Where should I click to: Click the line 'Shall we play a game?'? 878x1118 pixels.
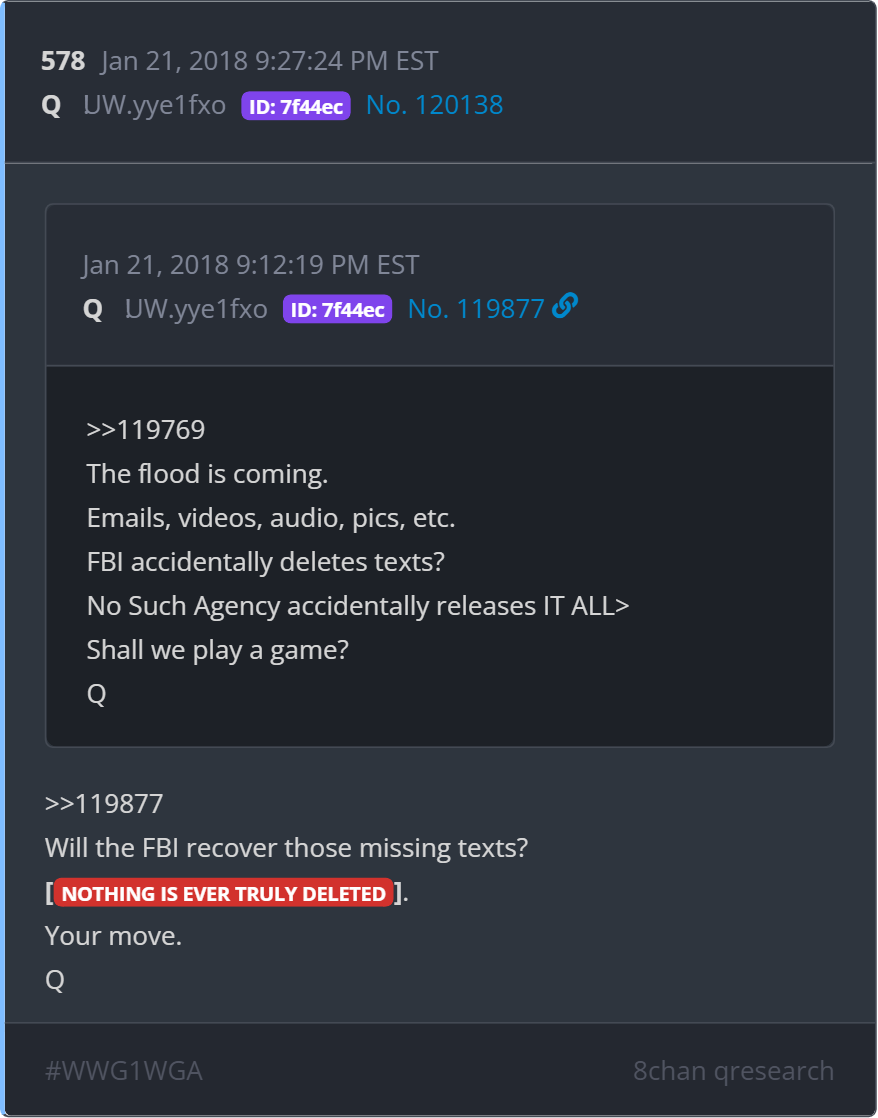[218, 650]
